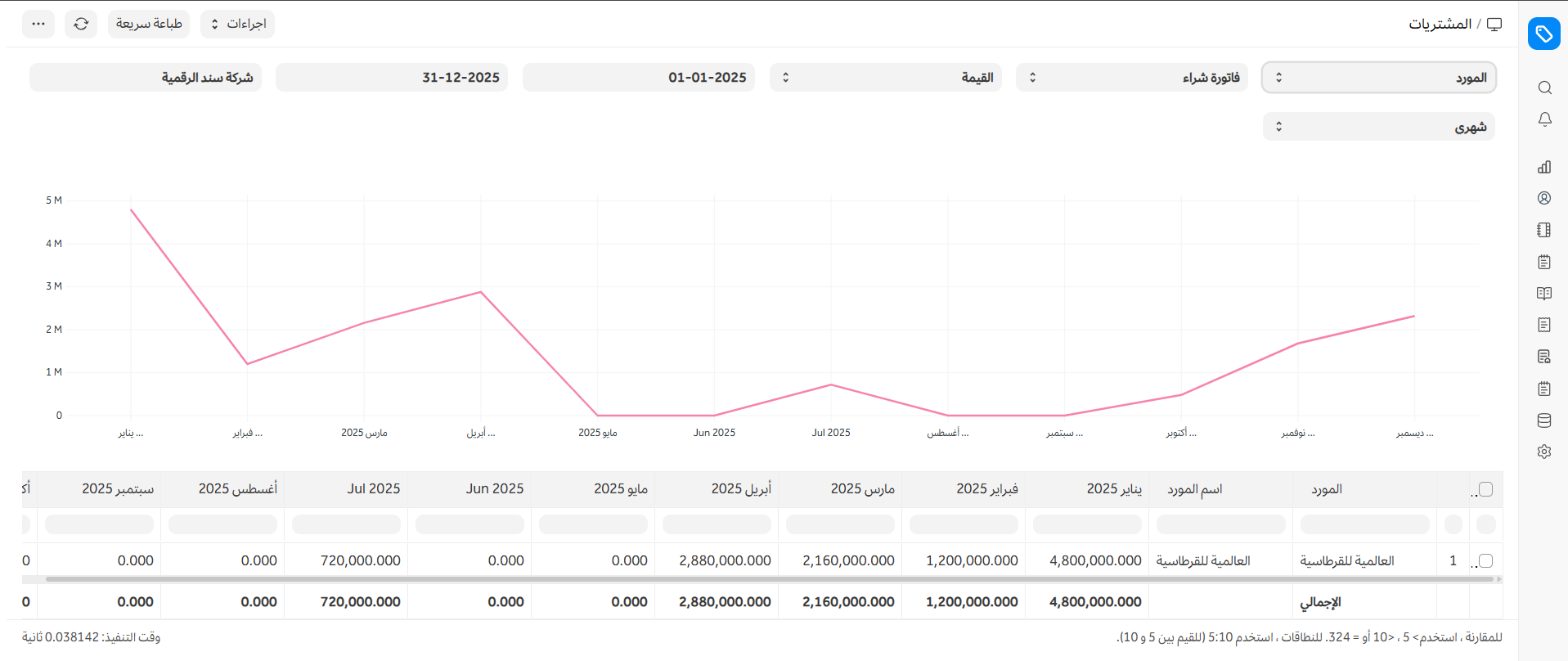
Task: Click the blue tag logo icon
Action: click(1543, 34)
